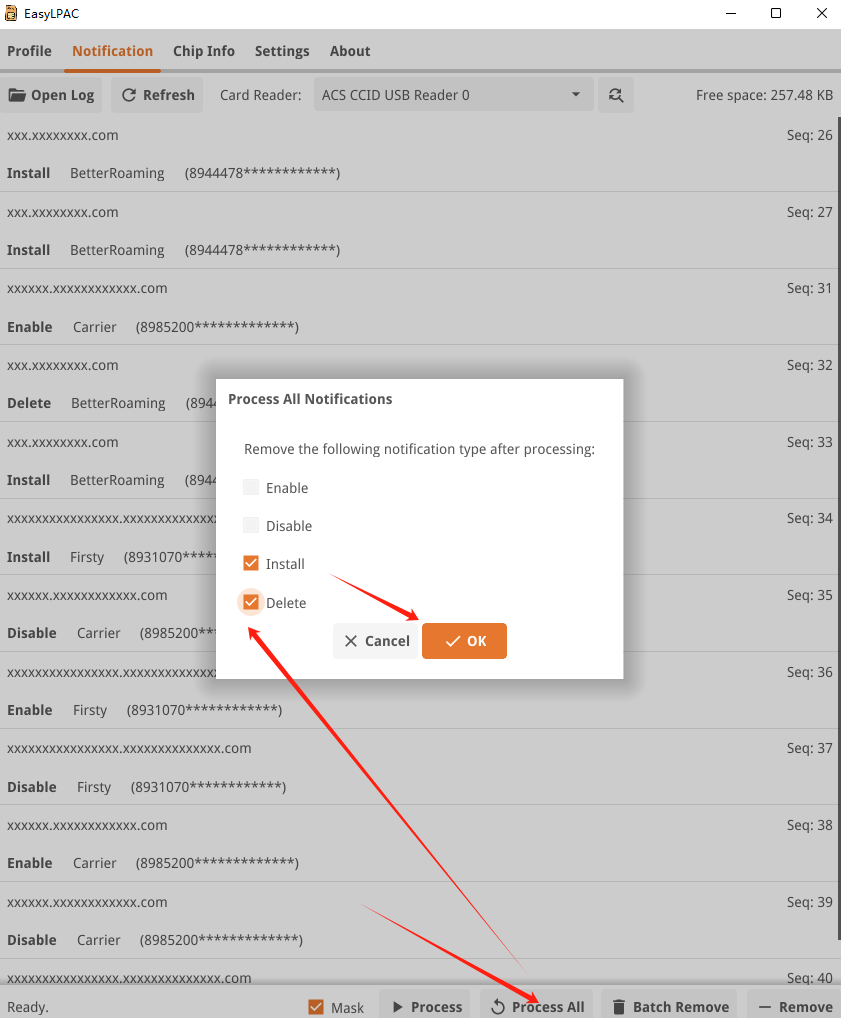Click the Process All button

537,1006
